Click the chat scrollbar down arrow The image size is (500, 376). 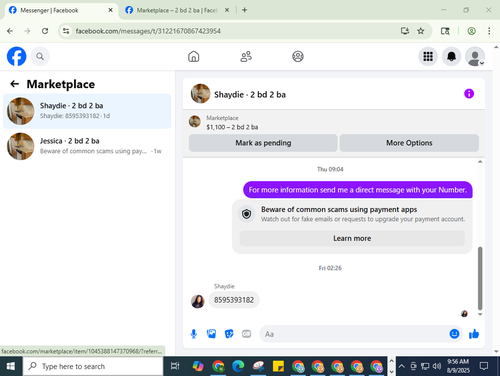click(480, 314)
